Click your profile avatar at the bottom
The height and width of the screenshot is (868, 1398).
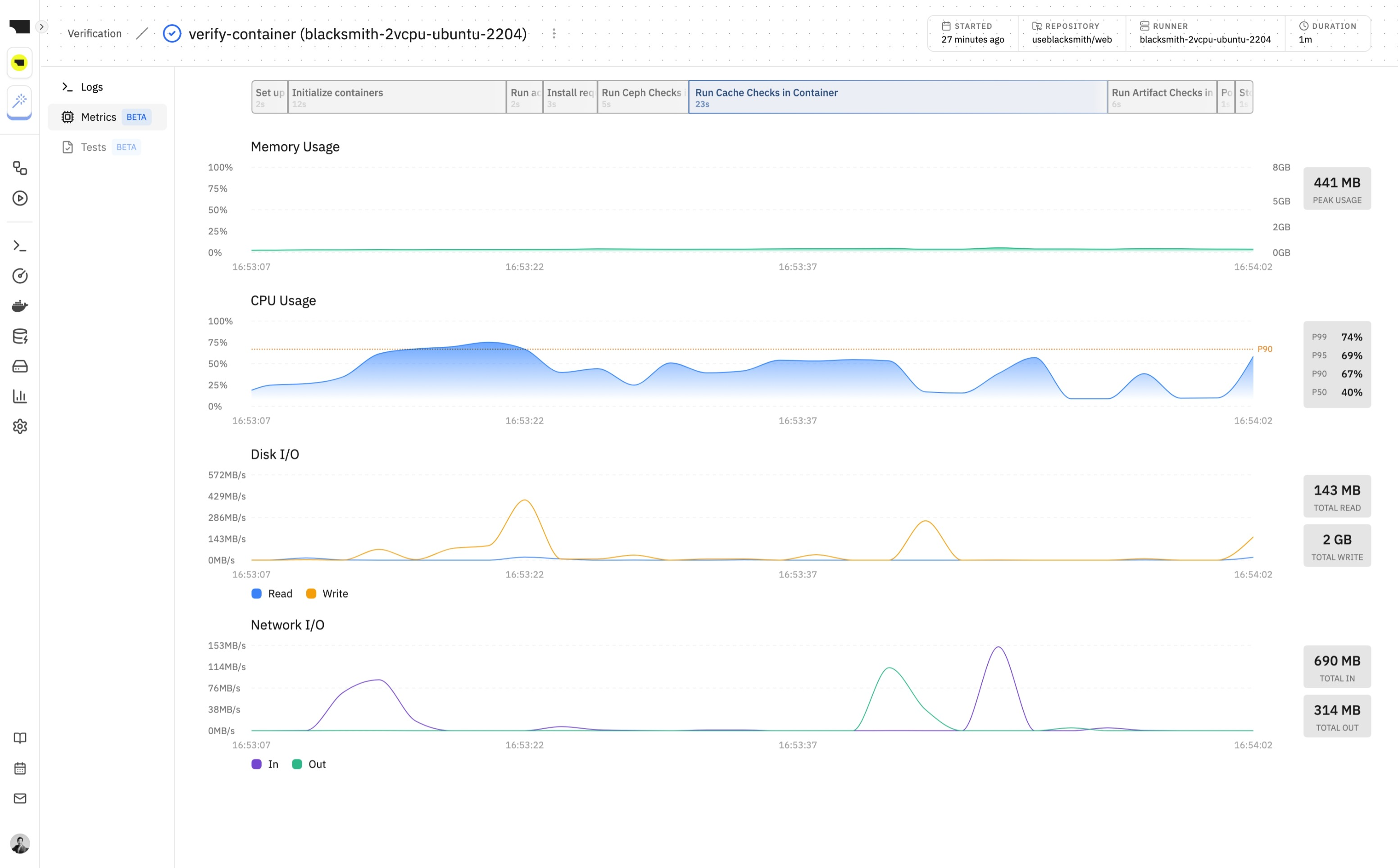click(19, 844)
